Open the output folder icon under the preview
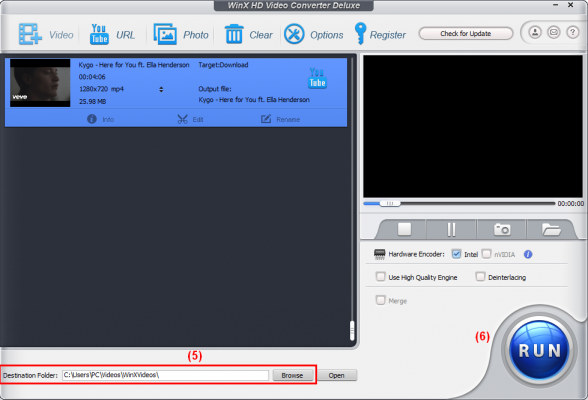 pos(551,229)
